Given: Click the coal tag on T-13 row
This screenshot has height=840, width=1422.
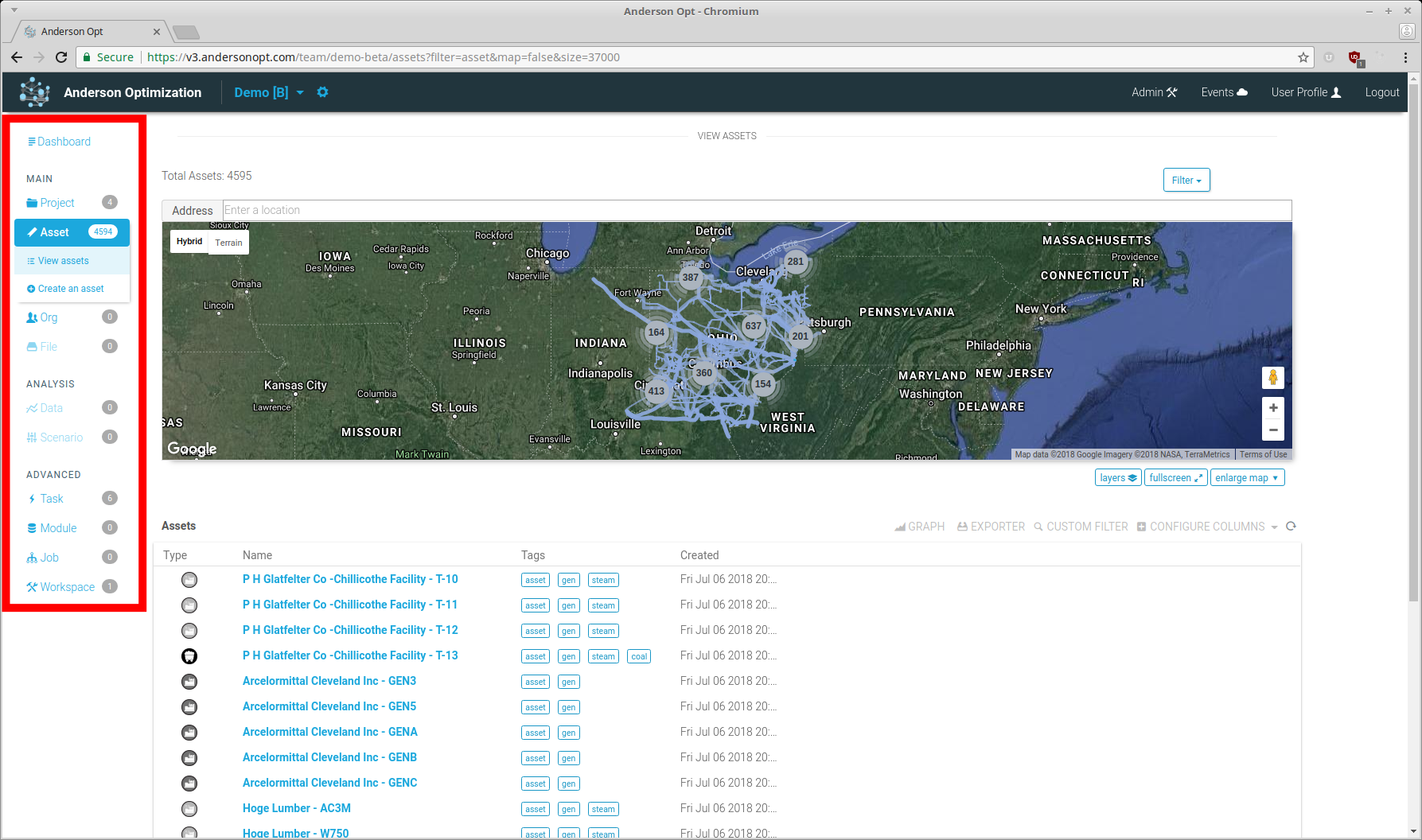Looking at the screenshot, I should point(639,656).
